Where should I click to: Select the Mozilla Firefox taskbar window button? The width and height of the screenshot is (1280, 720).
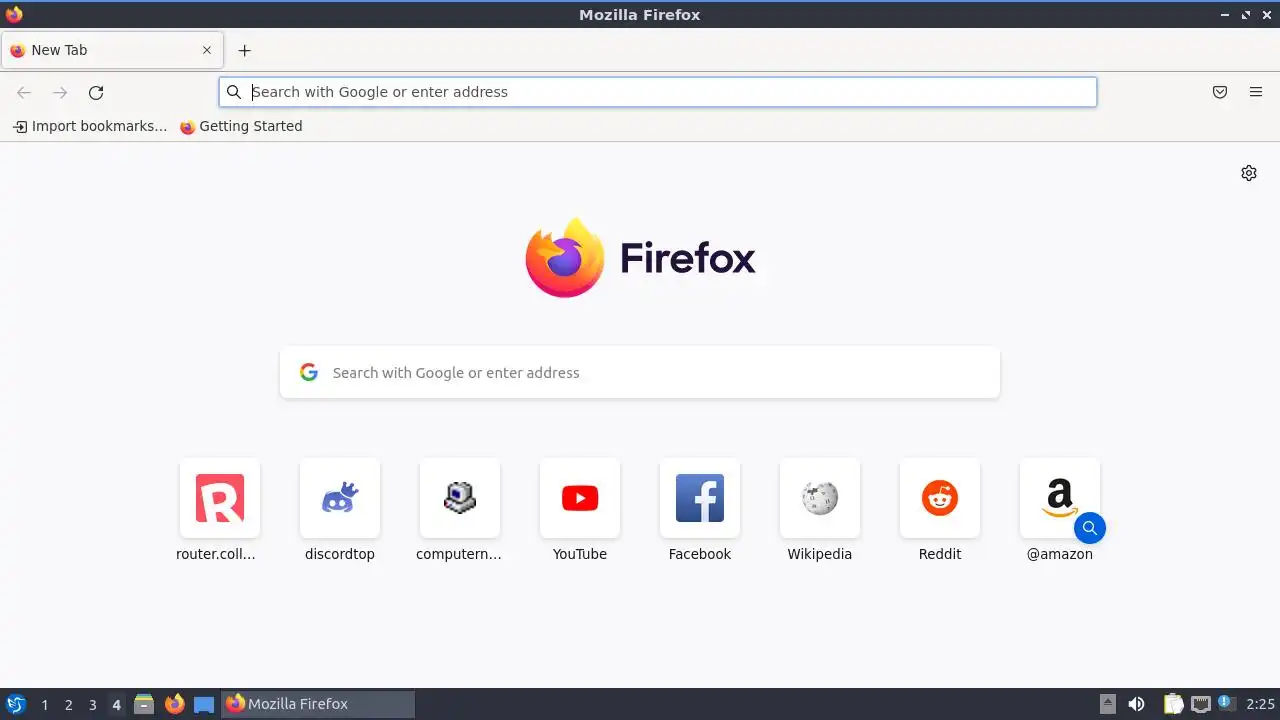click(x=318, y=704)
